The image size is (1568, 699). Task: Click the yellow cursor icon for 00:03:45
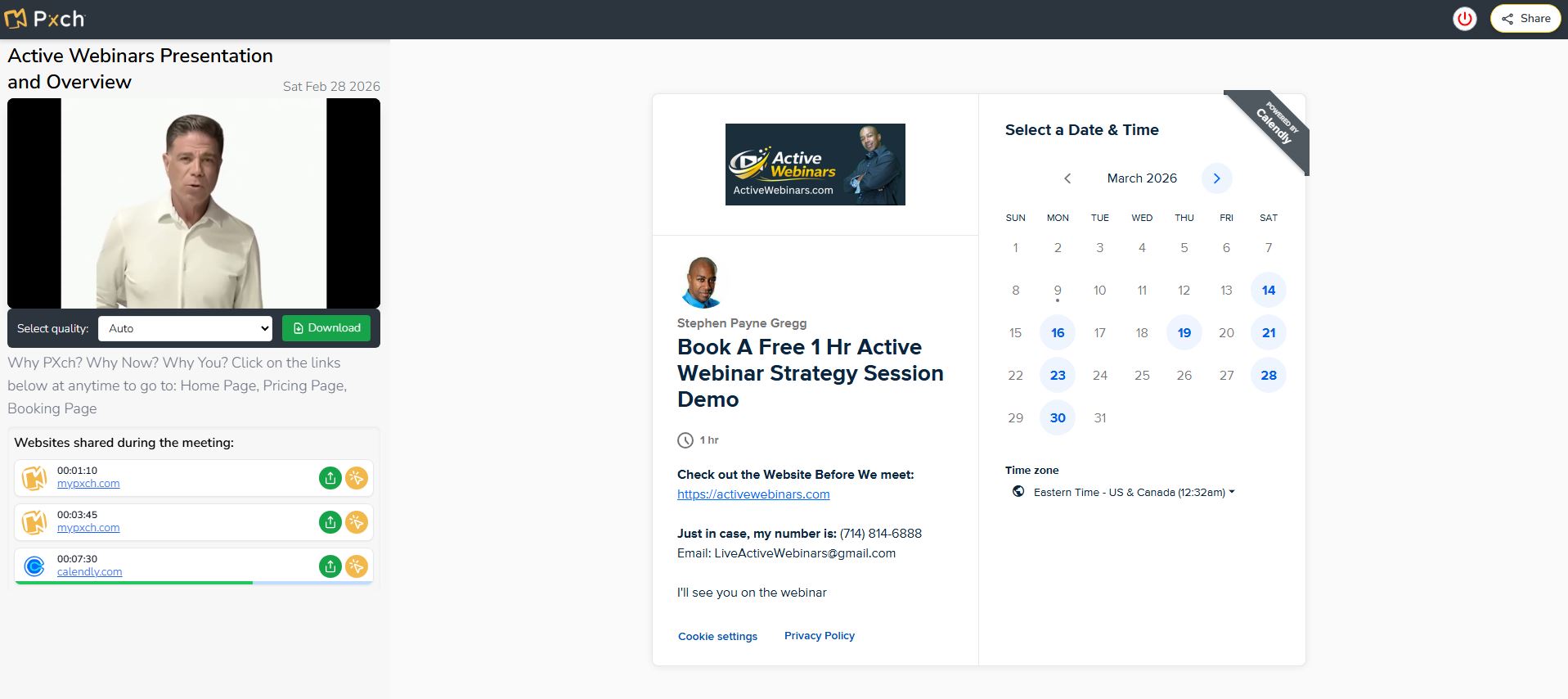tap(357, 522)
